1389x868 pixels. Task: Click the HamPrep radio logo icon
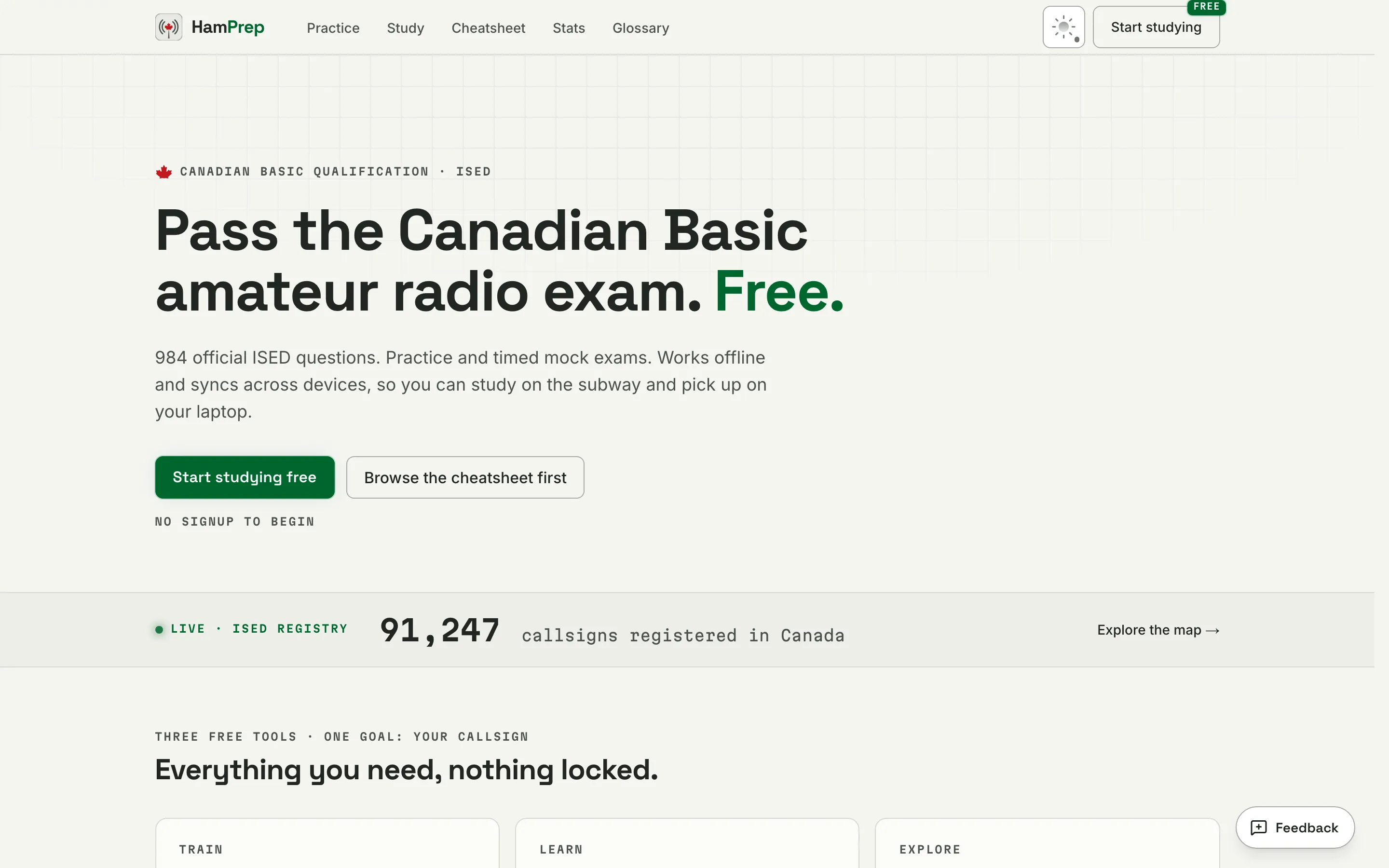coord(169,27)
